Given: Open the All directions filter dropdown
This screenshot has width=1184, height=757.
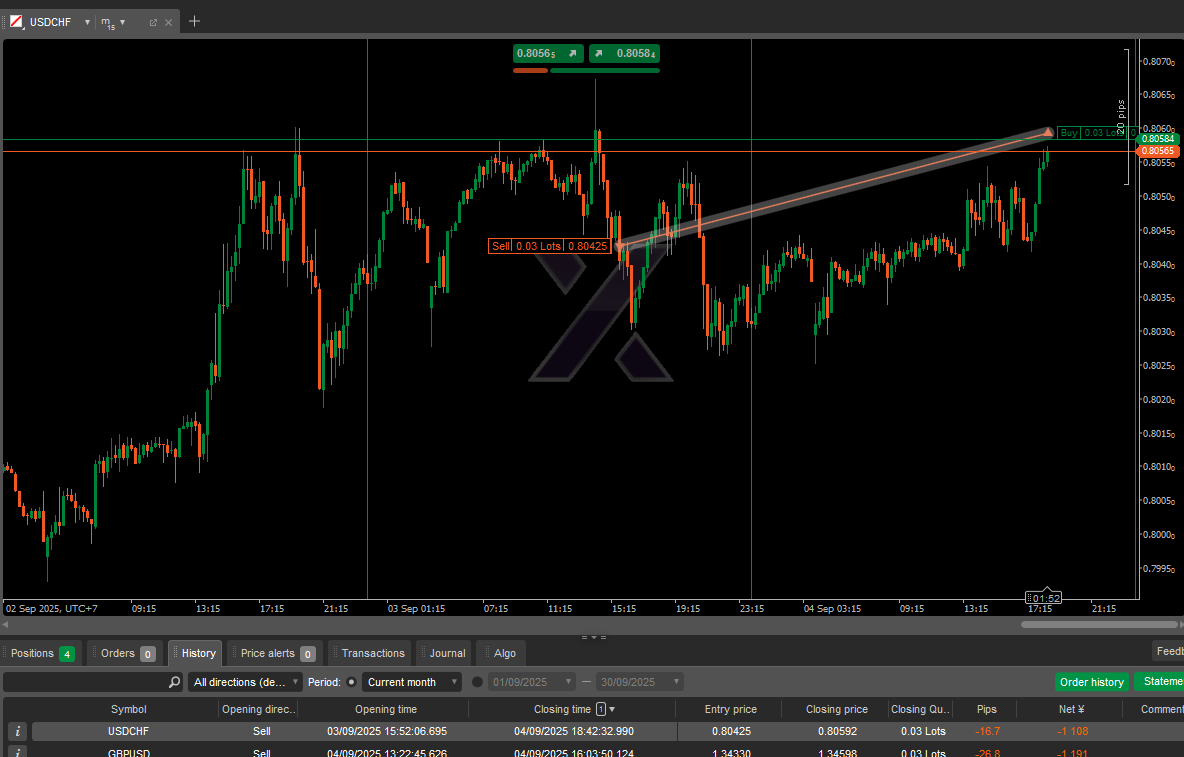Looking at the screenshot, I should point(245,682).
